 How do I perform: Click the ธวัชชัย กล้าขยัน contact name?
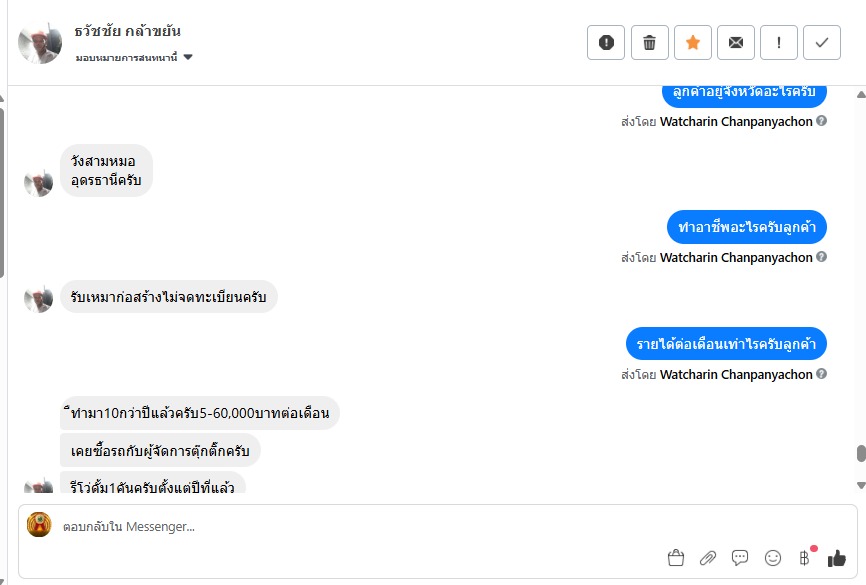click(128, 32)
